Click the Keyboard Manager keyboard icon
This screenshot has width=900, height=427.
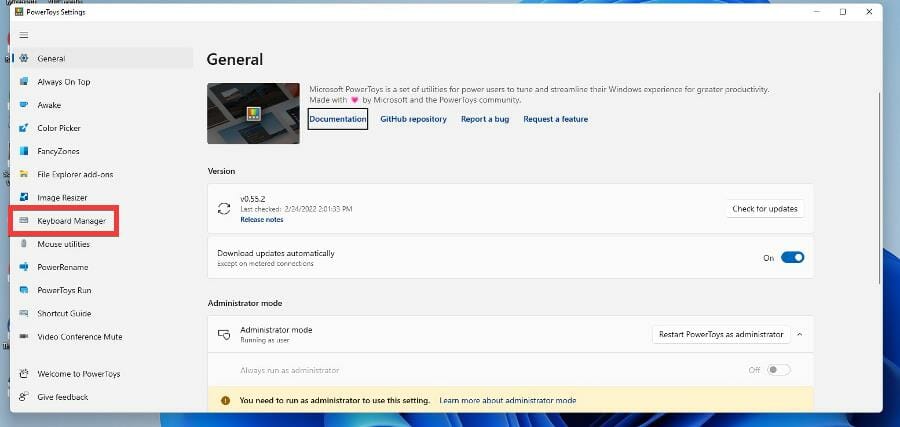pyautogui.click(x=24, y=220)
